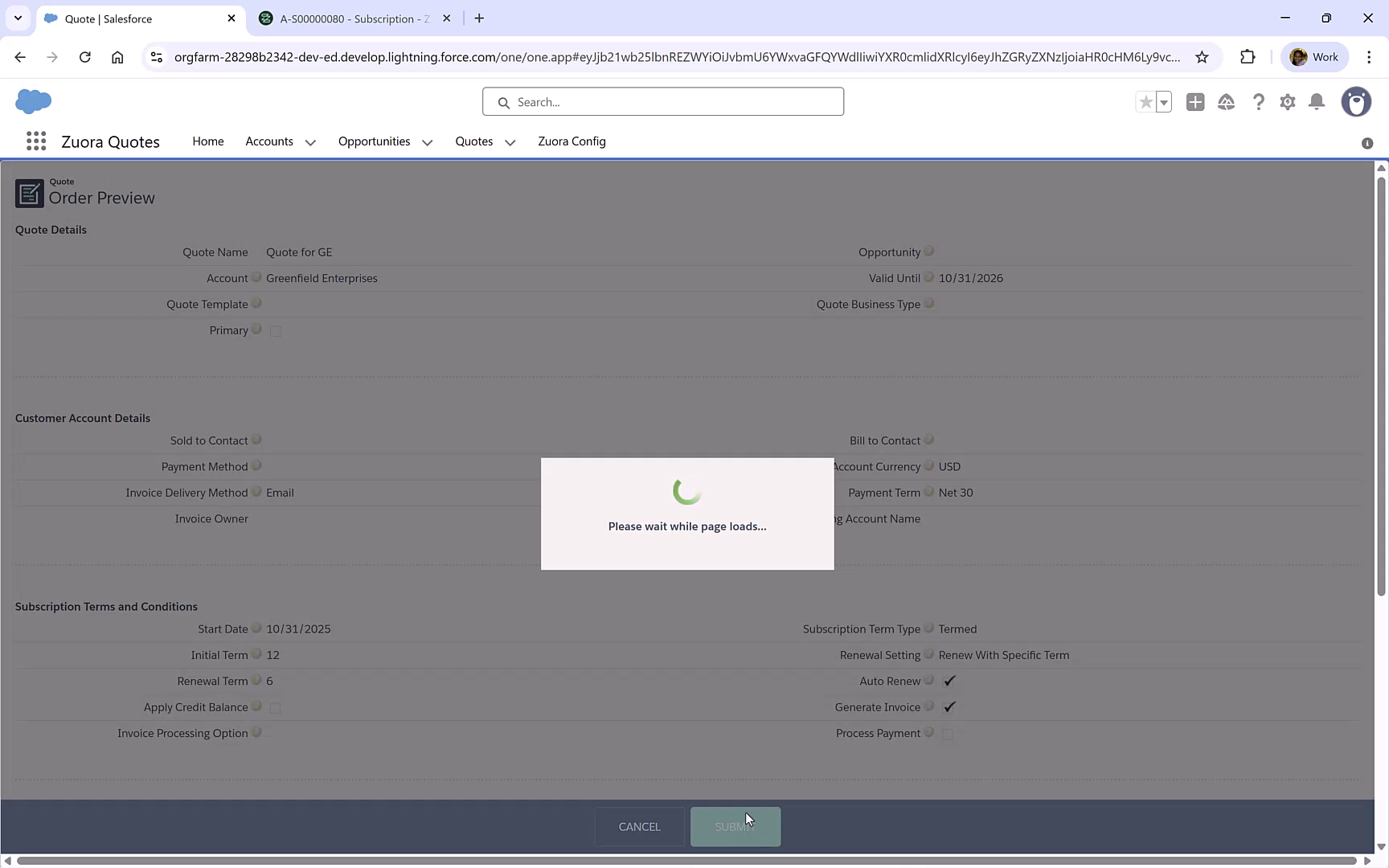Enable the Apply Credit Balance checkbox

coord(276,707)
